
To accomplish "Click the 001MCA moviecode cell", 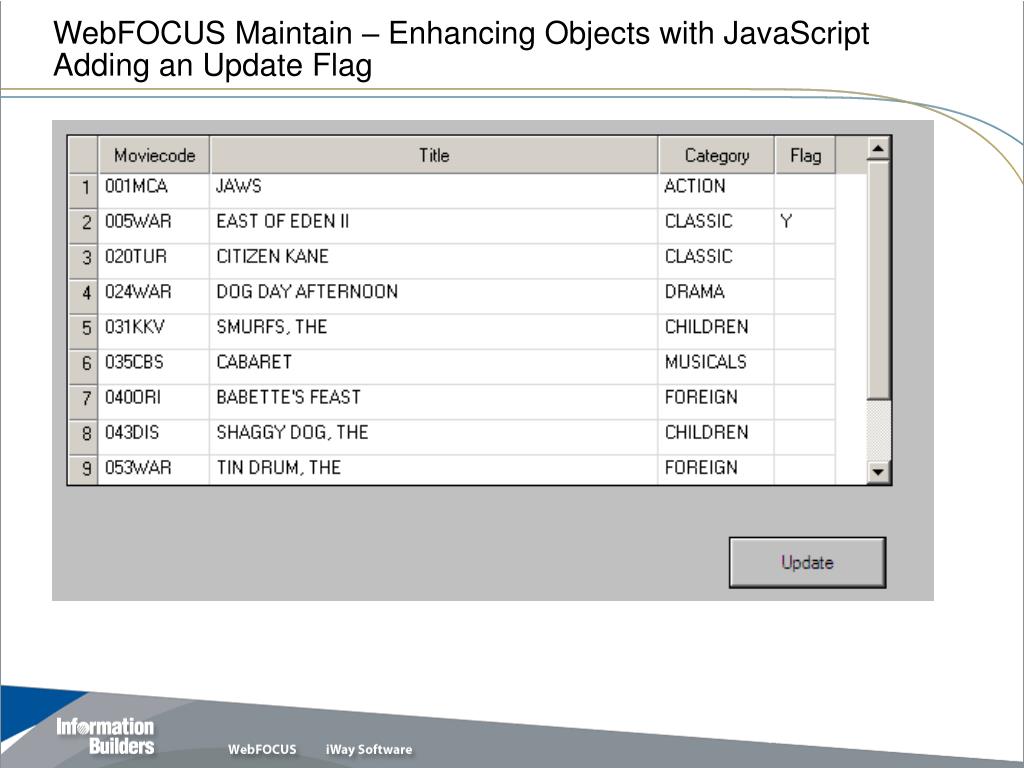I will pyautogui.click(x=154, y=191).
